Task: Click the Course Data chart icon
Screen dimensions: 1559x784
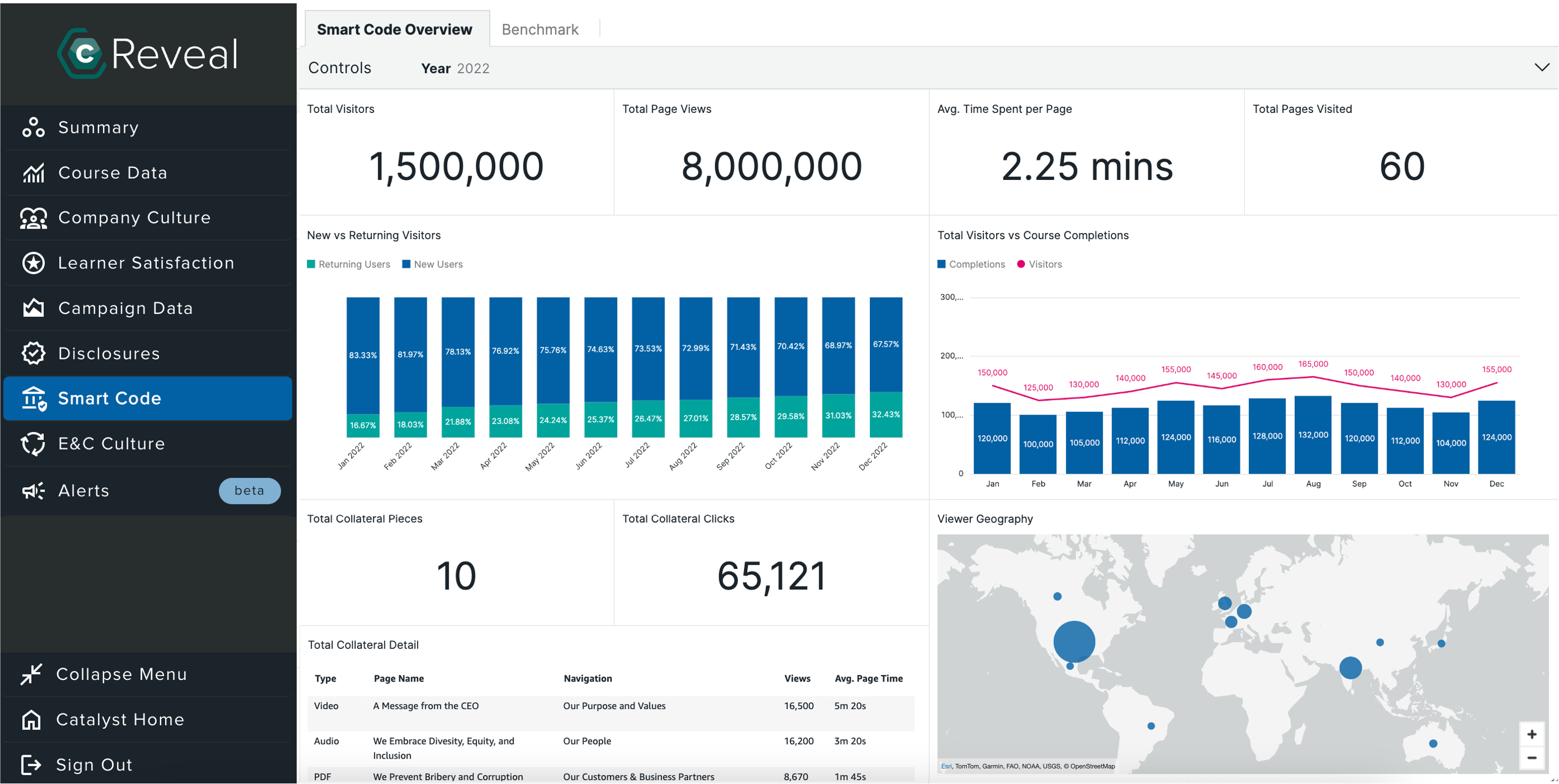Action: (33, 173)
